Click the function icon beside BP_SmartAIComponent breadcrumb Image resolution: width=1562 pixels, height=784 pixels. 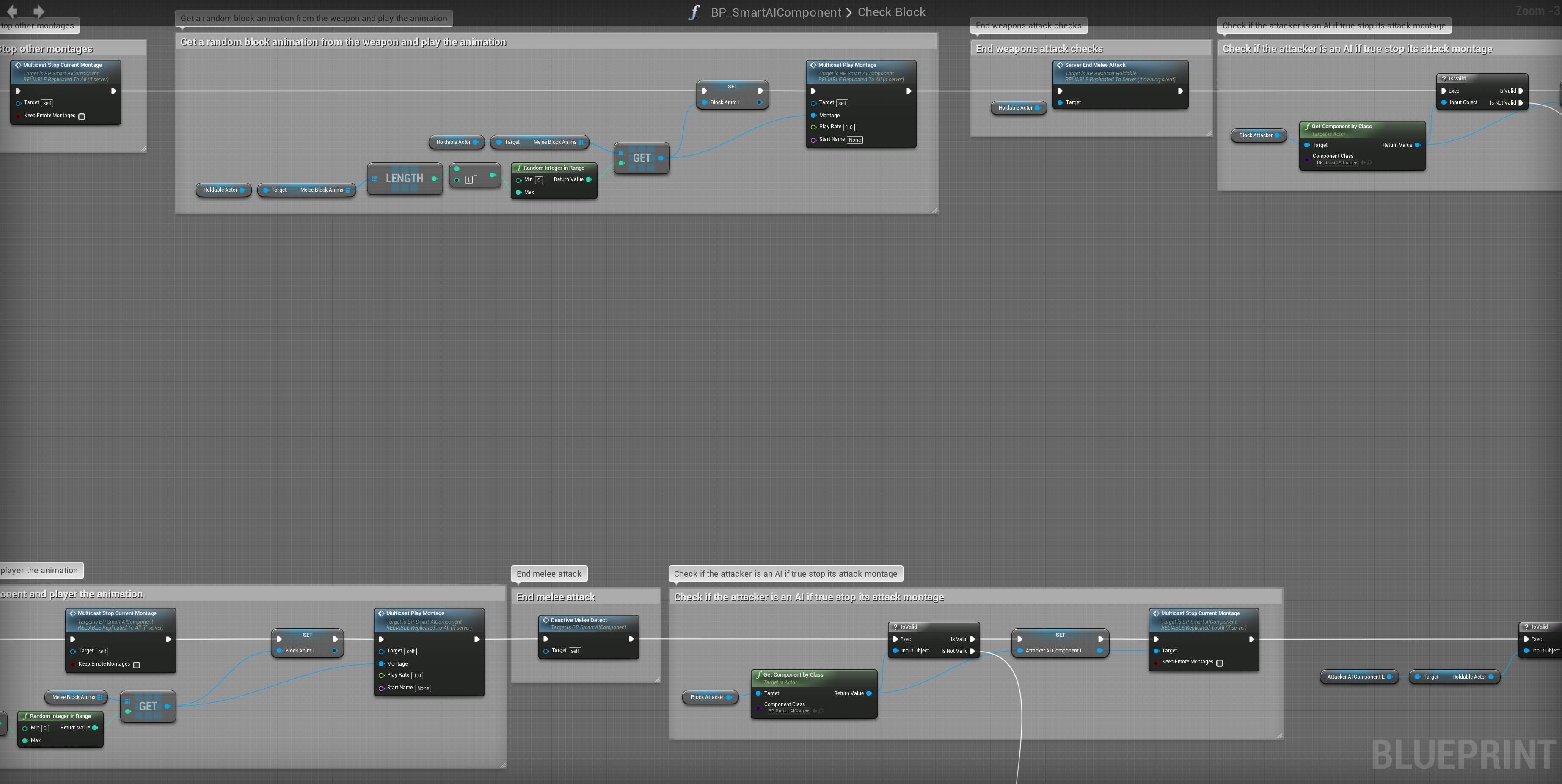(694, 13)
